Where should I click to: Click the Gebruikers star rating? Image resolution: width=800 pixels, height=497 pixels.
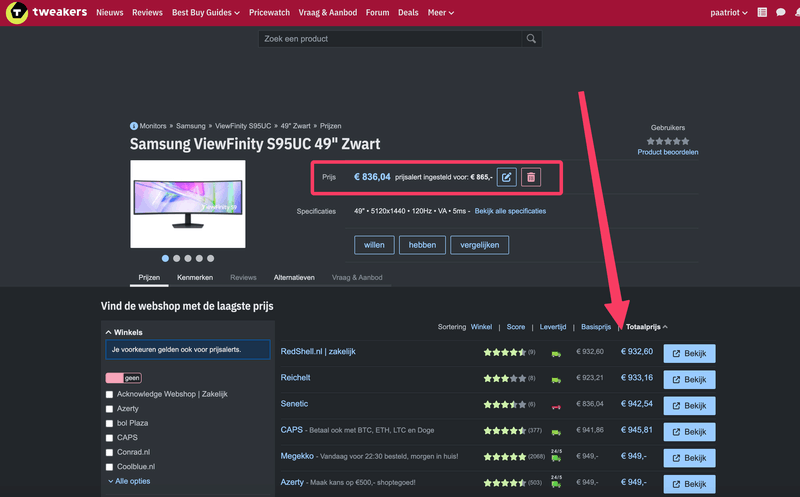pos(668,141)
